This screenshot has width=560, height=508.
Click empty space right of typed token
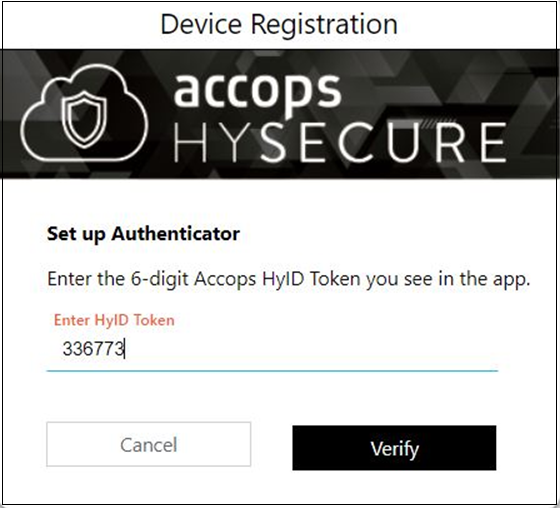coord(311,349)
